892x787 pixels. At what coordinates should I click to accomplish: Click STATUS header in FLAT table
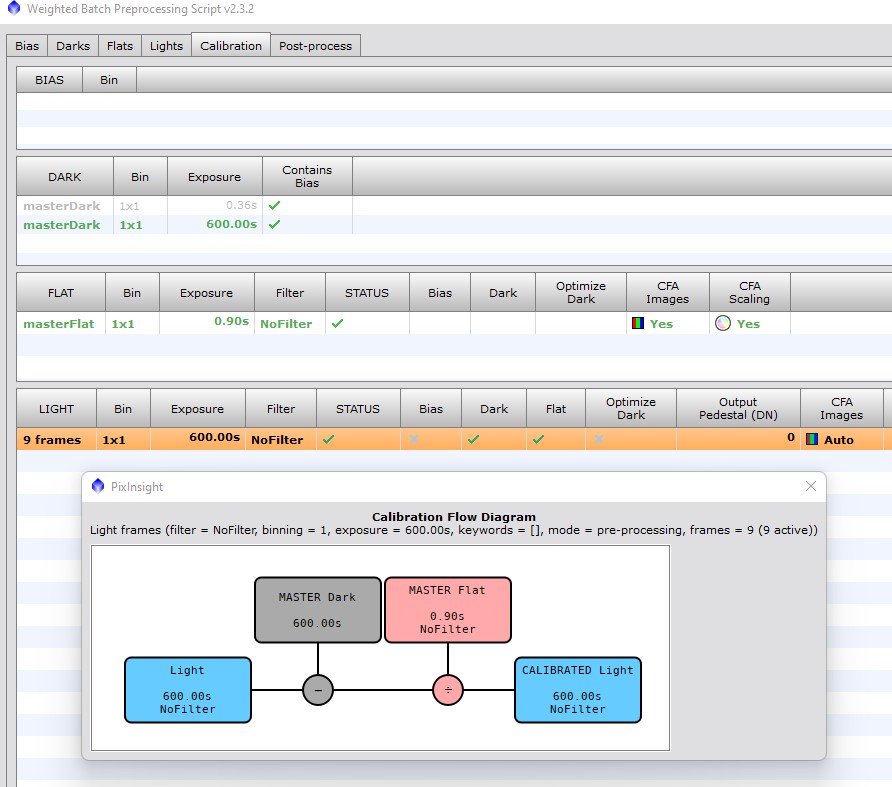click(x=367, y=292)
